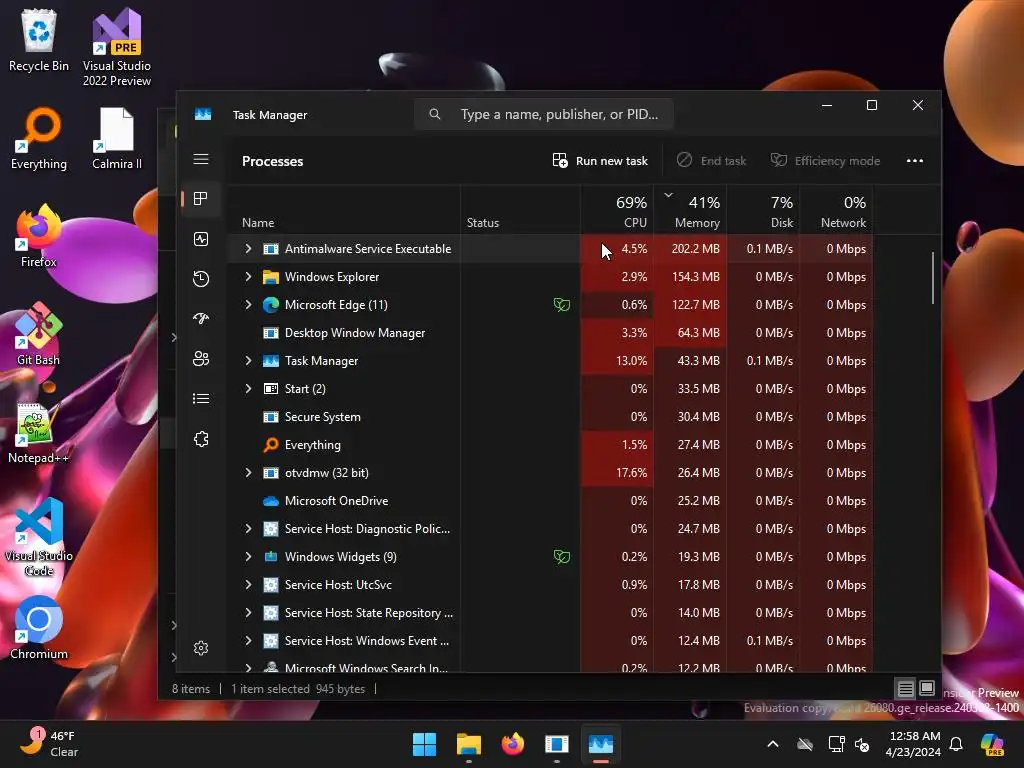Screen dimensions: 1024x768
Task: Expand the Windows Widgets (9) group
Action: point(248,557)
